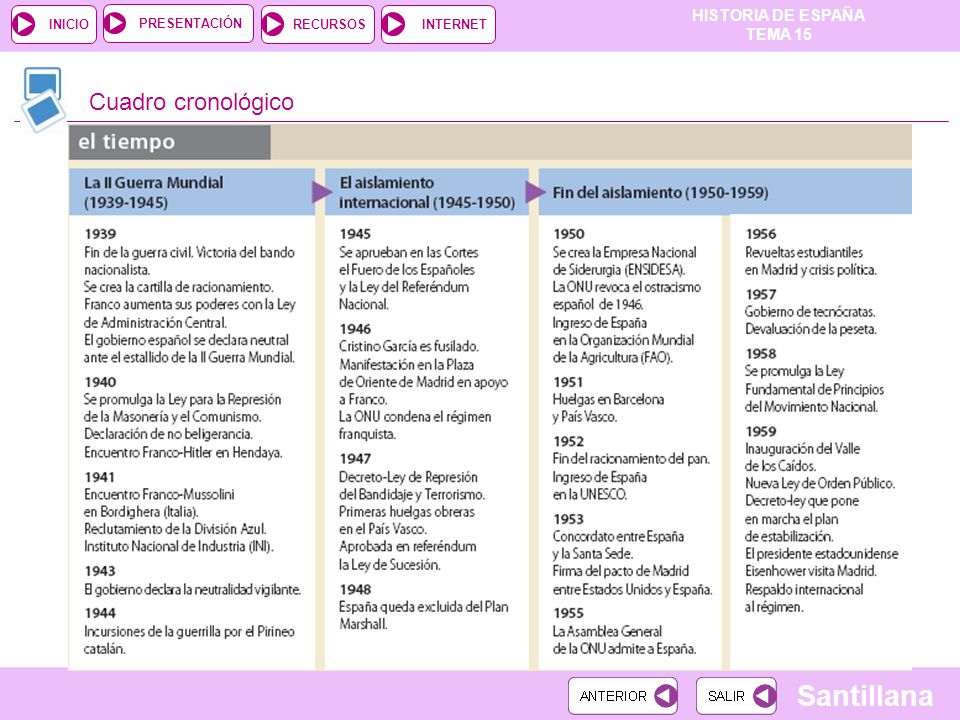The height and width of the screenshot is (720, 960).
Task: Click the purple arrow after La II Guerra Mundial
Action: point(322,192)
